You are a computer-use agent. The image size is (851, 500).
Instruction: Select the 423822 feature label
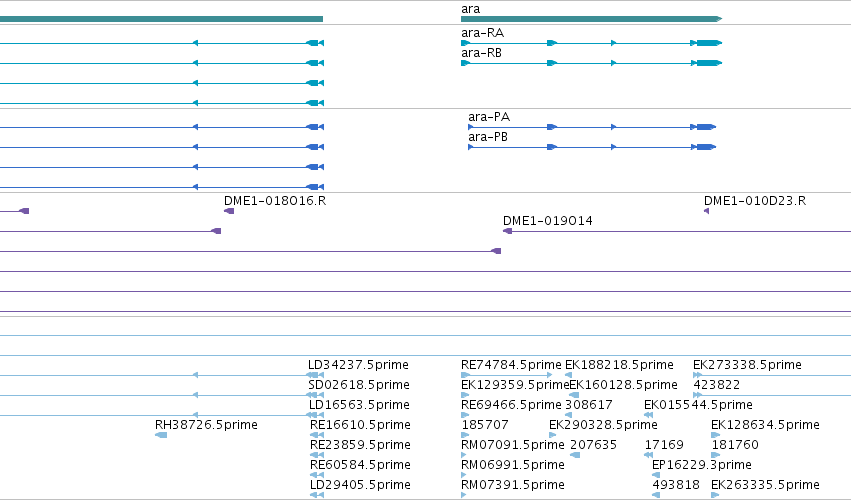(x=717, y=385)
